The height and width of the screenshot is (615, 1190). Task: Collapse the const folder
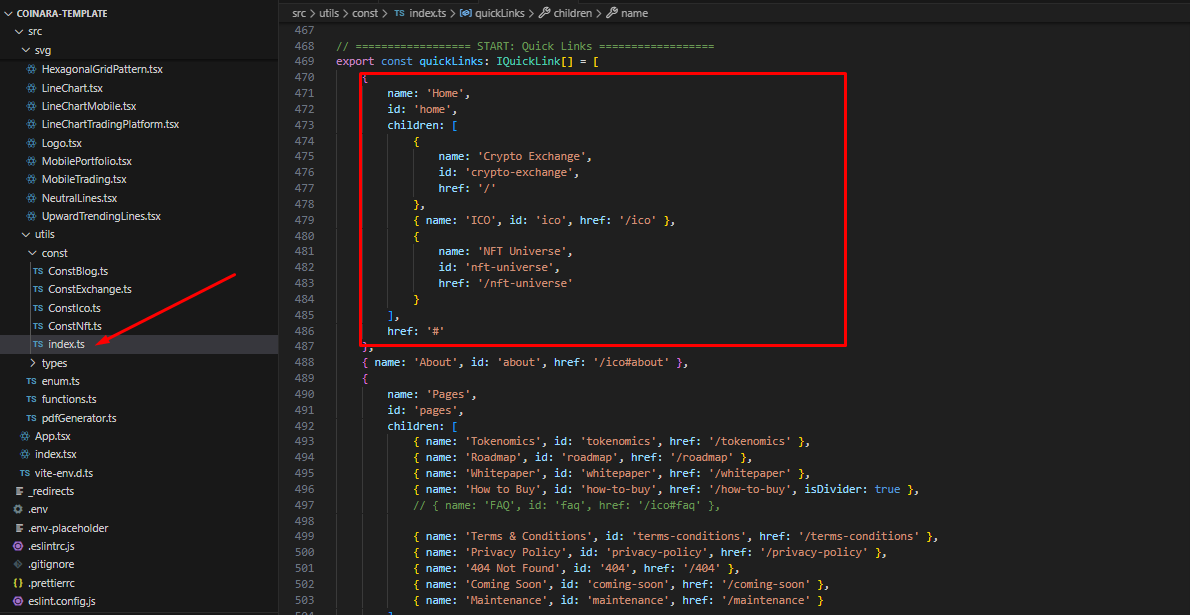tap(32, 253)
